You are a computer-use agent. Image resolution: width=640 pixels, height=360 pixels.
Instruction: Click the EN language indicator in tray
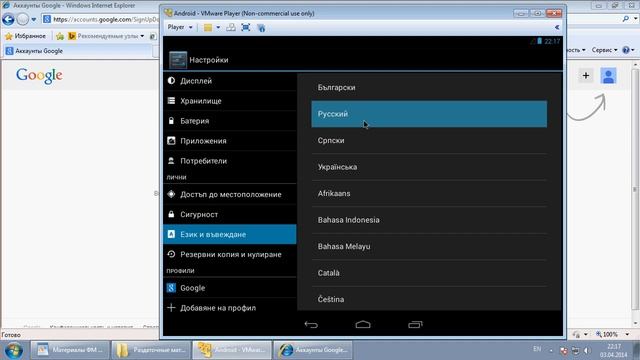click(x=537, y=349)
